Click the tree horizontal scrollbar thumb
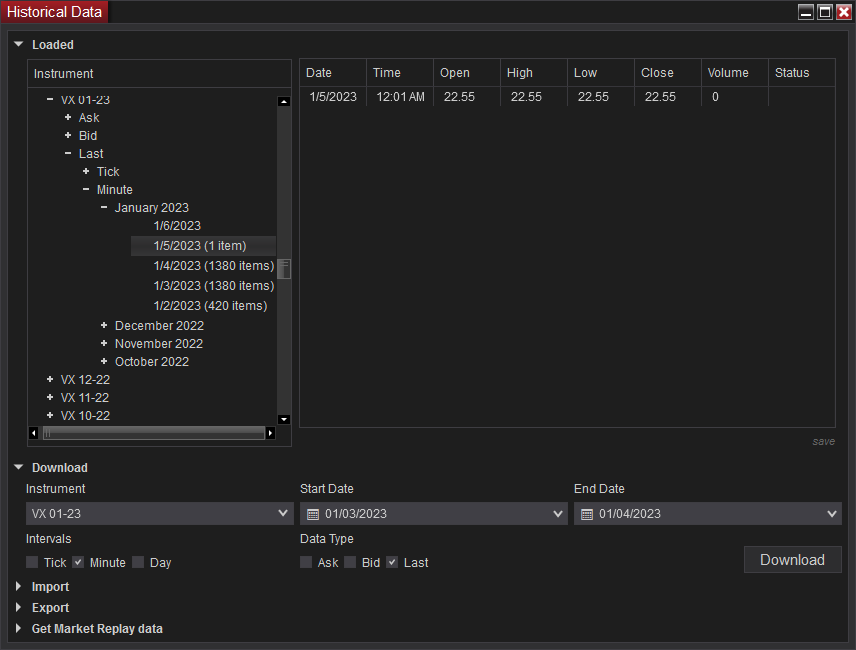This screenshot has height=650, width=856. 154,433
